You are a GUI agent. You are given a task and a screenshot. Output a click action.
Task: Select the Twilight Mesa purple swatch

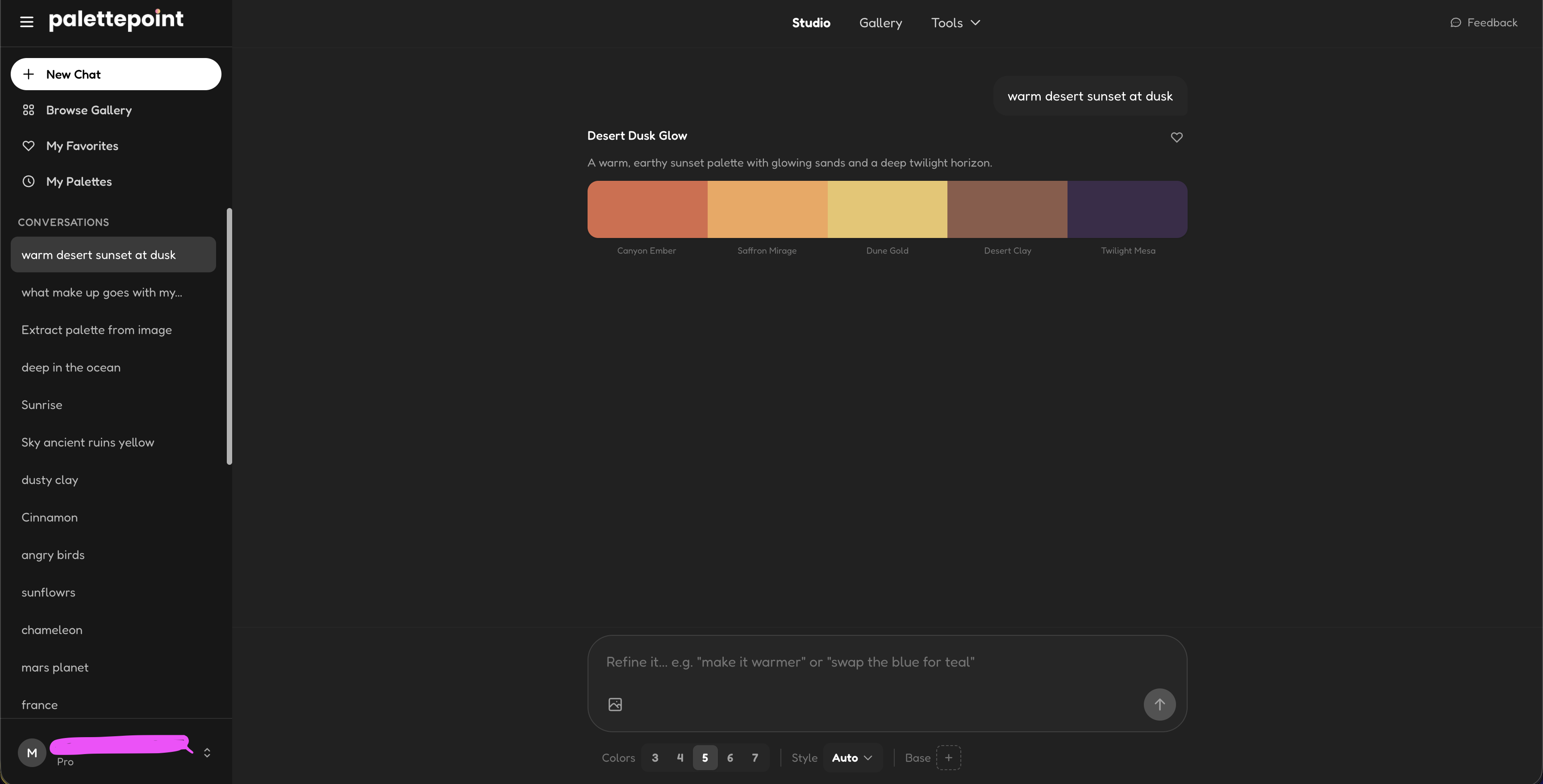(1127, 209)
